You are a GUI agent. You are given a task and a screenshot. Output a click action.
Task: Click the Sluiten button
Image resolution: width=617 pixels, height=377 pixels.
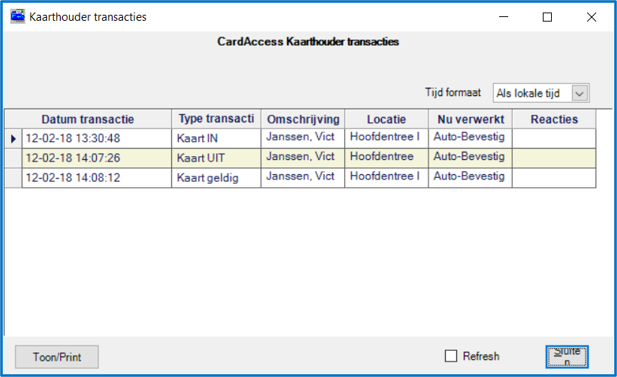[x=567, y=357]
